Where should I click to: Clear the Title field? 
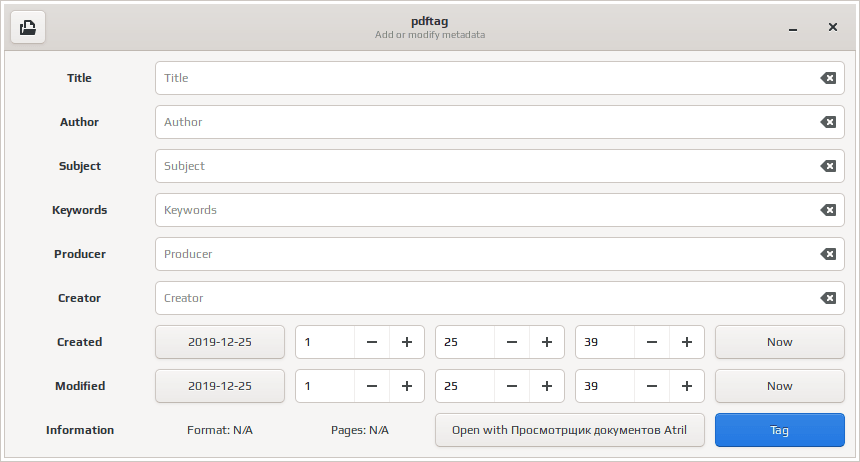828,78
